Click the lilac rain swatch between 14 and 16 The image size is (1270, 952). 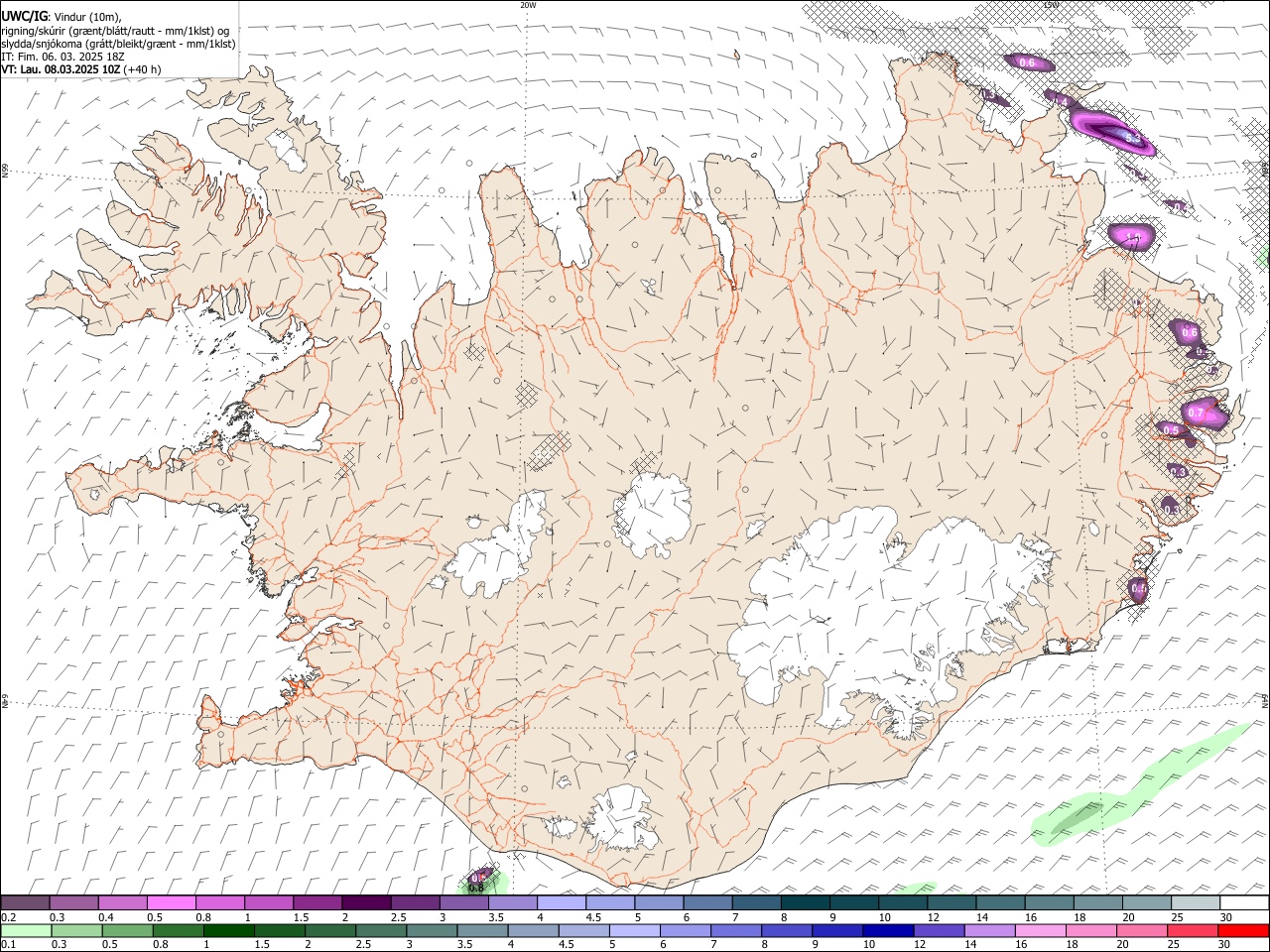(988, 930)
